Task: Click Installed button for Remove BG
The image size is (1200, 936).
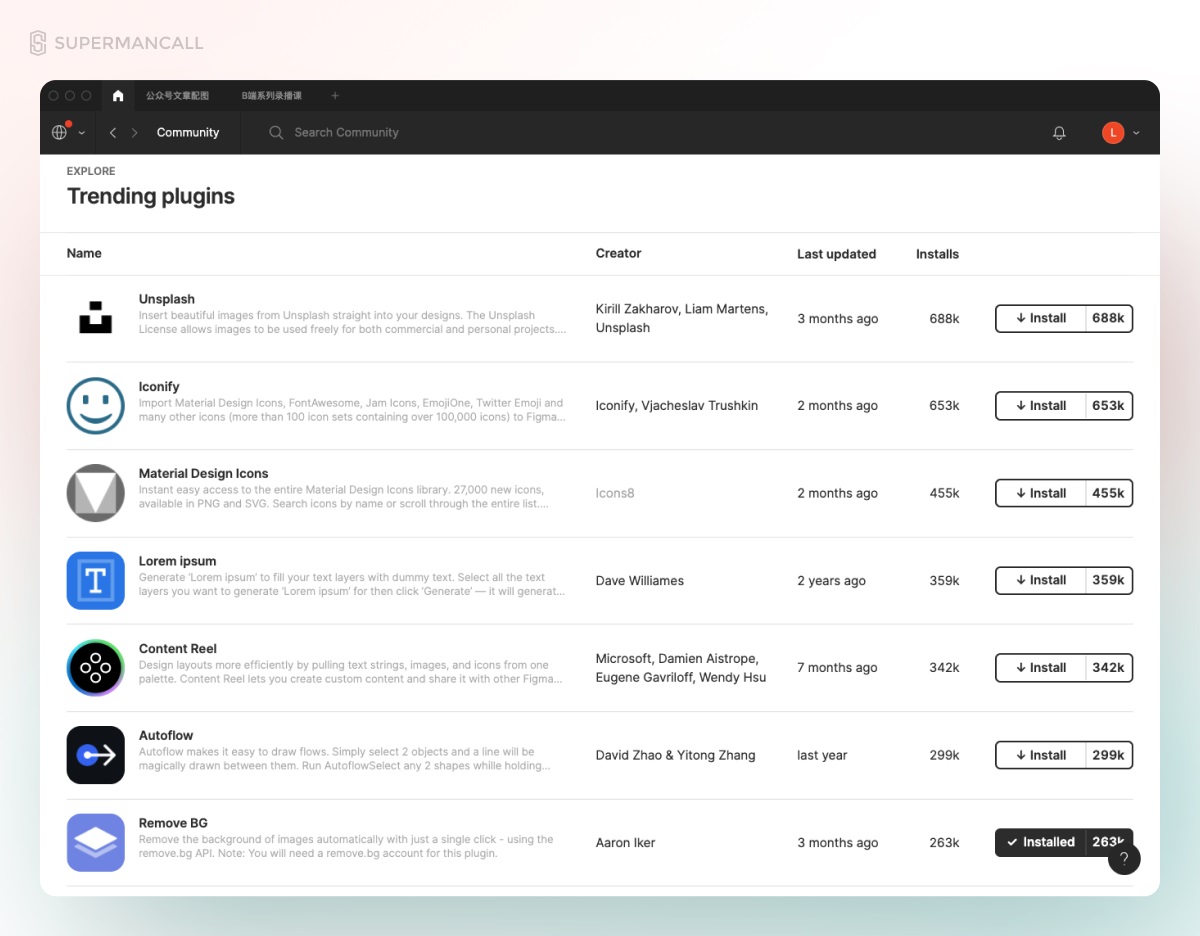Action: (1041, 842)
